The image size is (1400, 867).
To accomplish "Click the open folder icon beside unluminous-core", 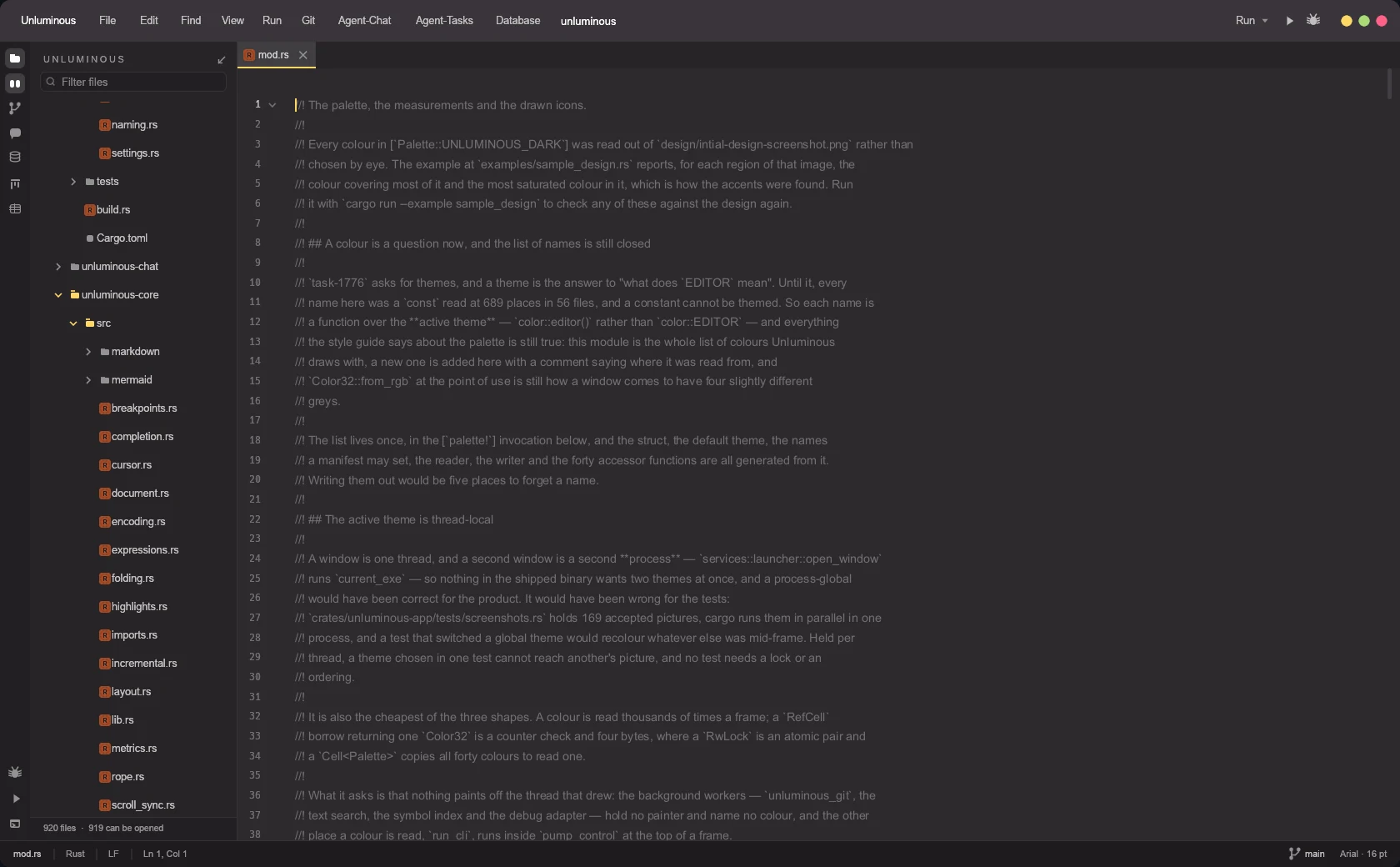I will pos(75,295).
